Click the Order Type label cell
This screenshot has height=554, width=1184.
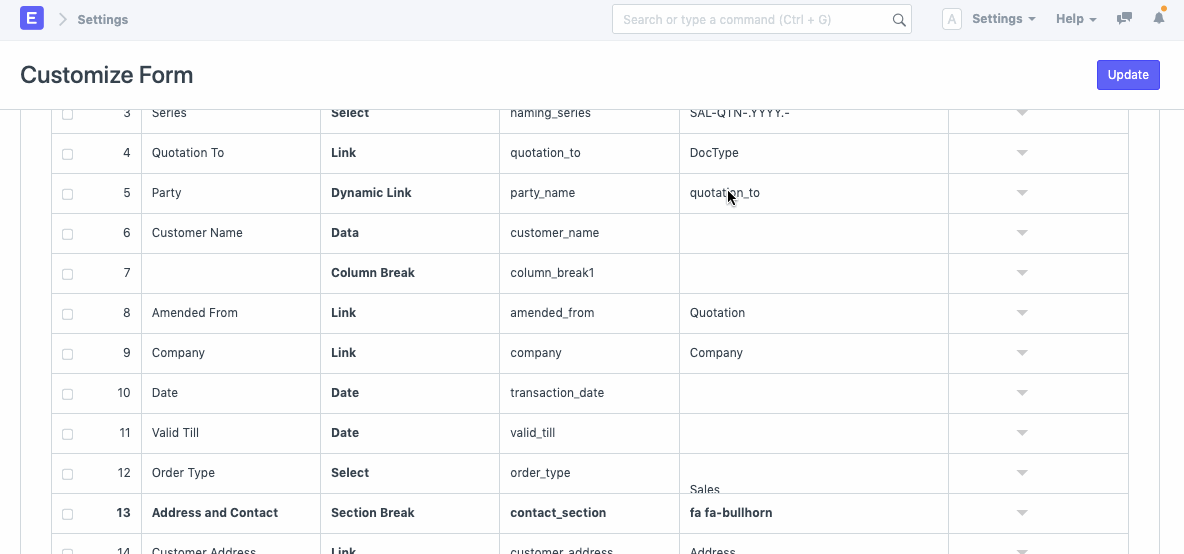point(230,473)
